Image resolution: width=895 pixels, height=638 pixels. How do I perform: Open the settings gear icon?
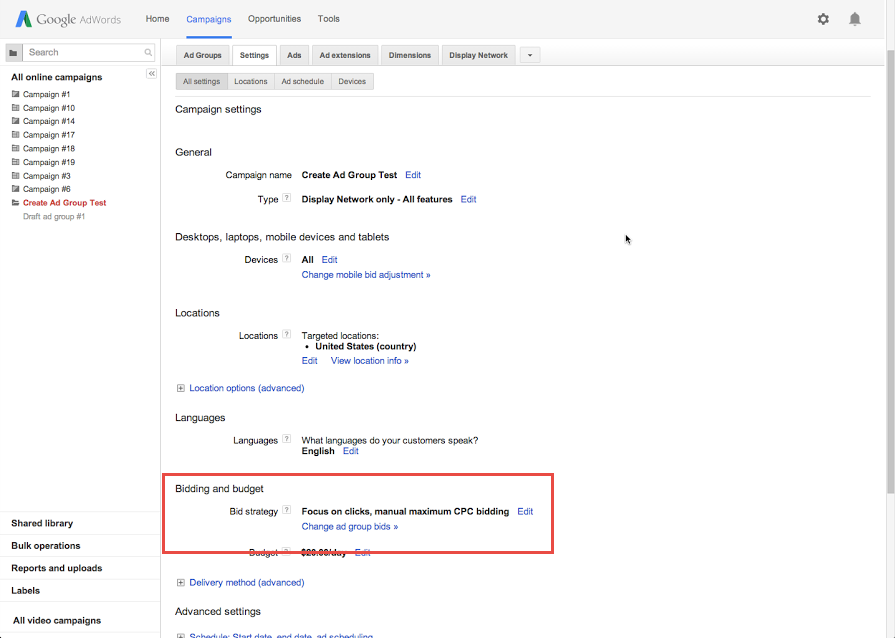(x=823, y=19)
